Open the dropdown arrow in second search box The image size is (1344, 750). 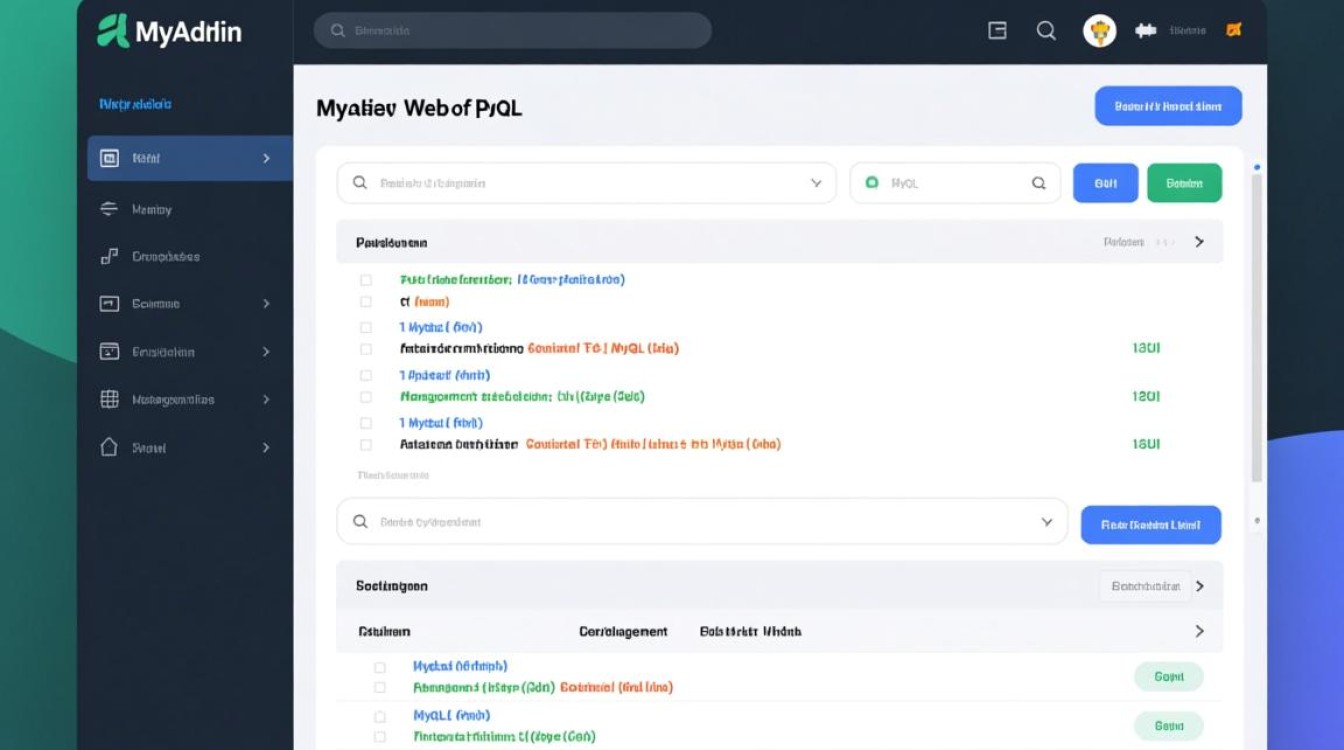[1047, 522]
